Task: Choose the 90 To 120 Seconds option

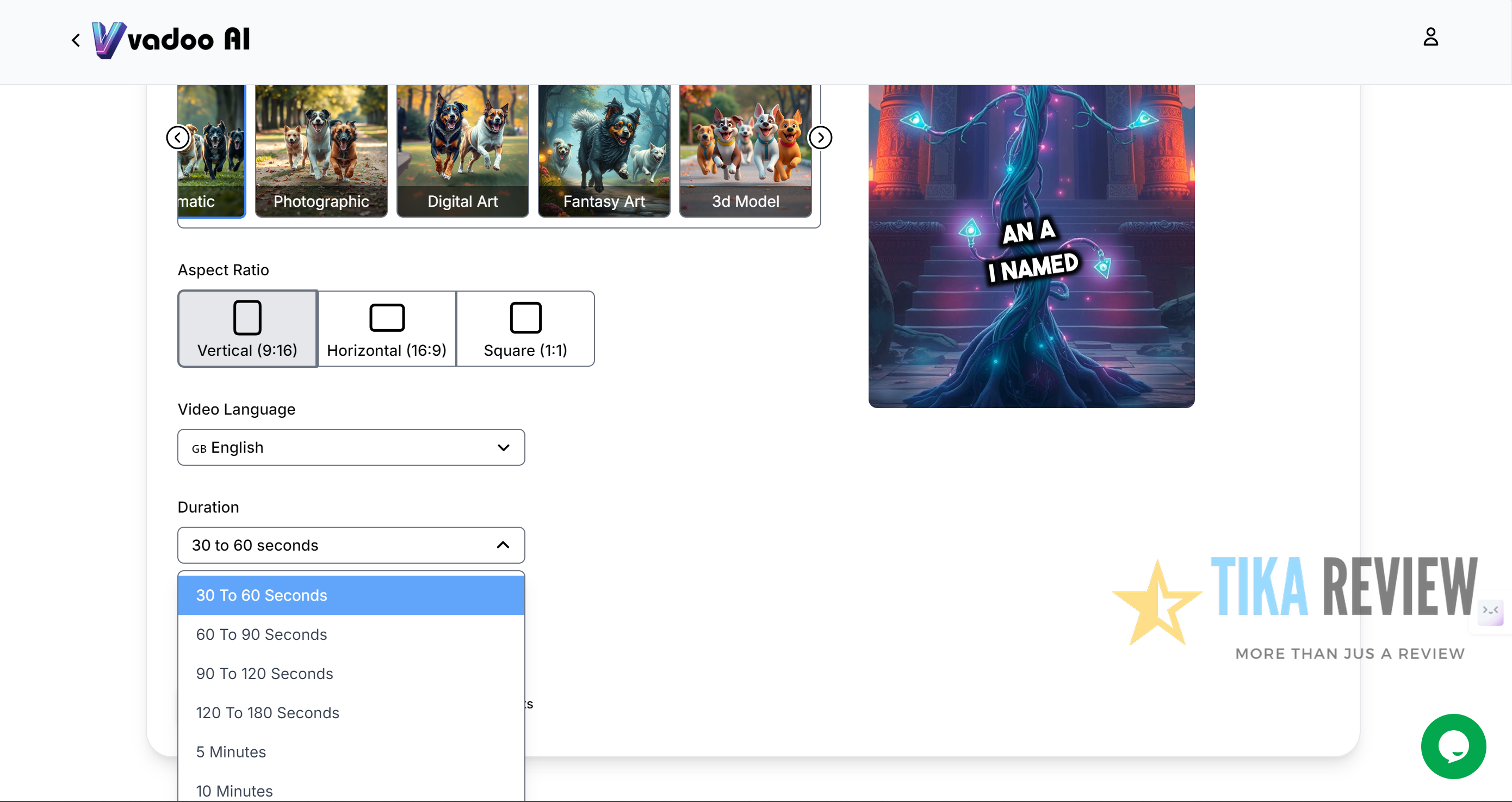Action: coord(351,674)
